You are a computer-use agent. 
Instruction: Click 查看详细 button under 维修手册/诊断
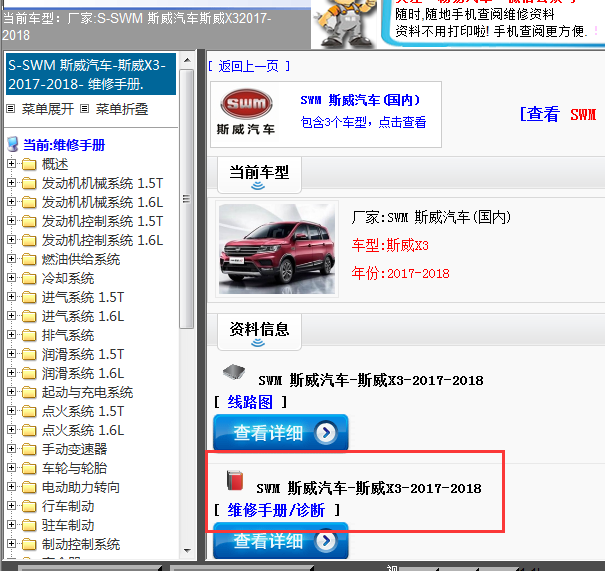click(281, 540)
